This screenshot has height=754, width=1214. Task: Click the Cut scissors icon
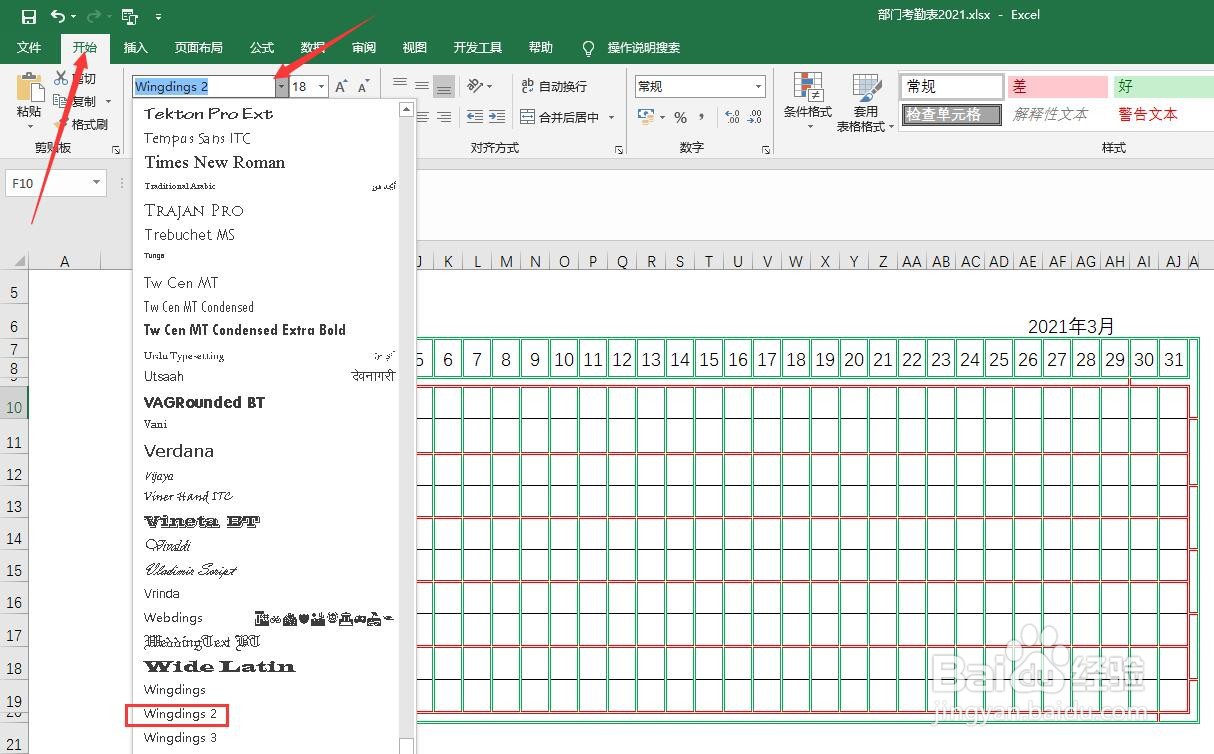[x=62, y=78]
